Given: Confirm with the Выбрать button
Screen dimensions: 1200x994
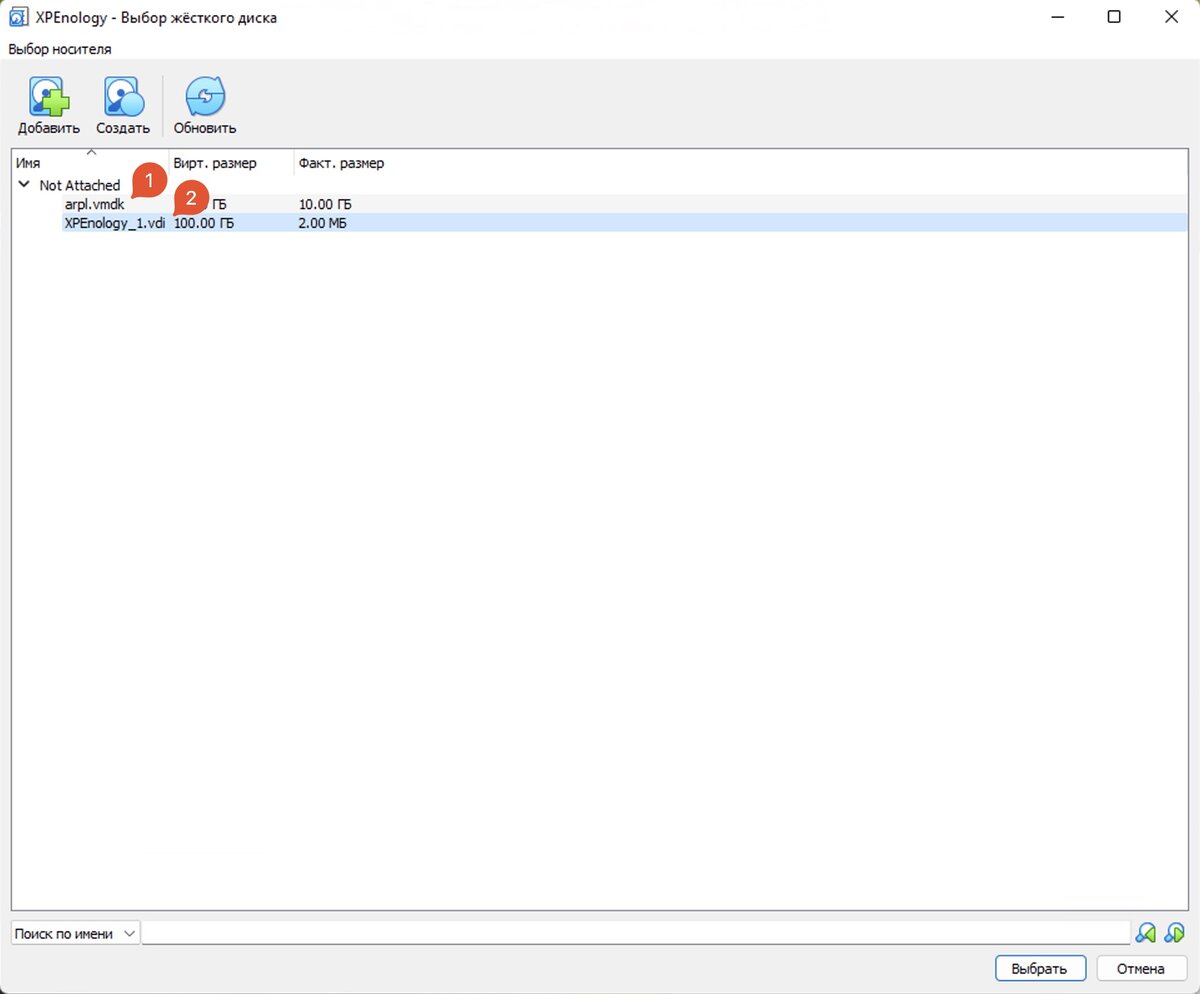Looking at the screenshot, I should 1040,968.
